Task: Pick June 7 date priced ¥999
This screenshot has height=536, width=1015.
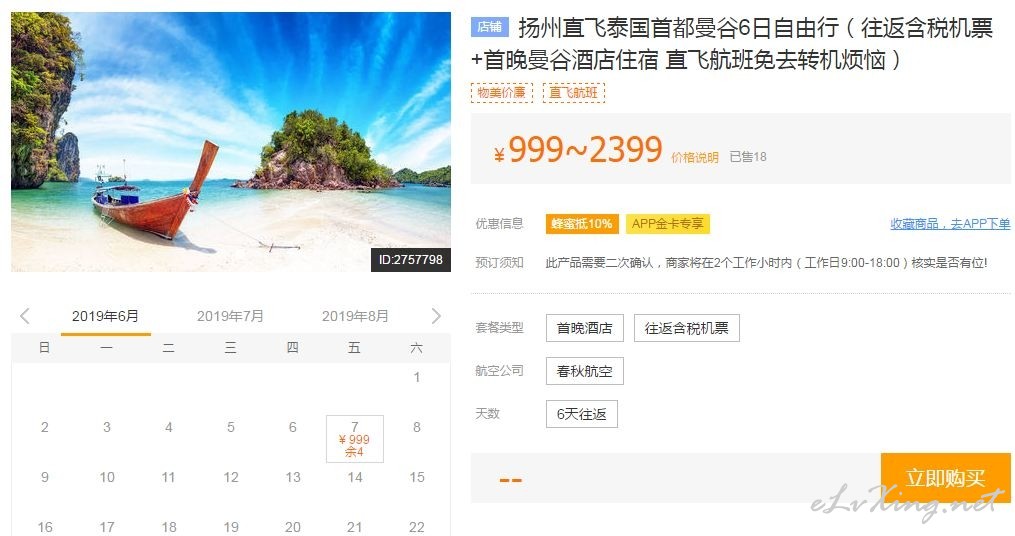Action: pos(355,439)
